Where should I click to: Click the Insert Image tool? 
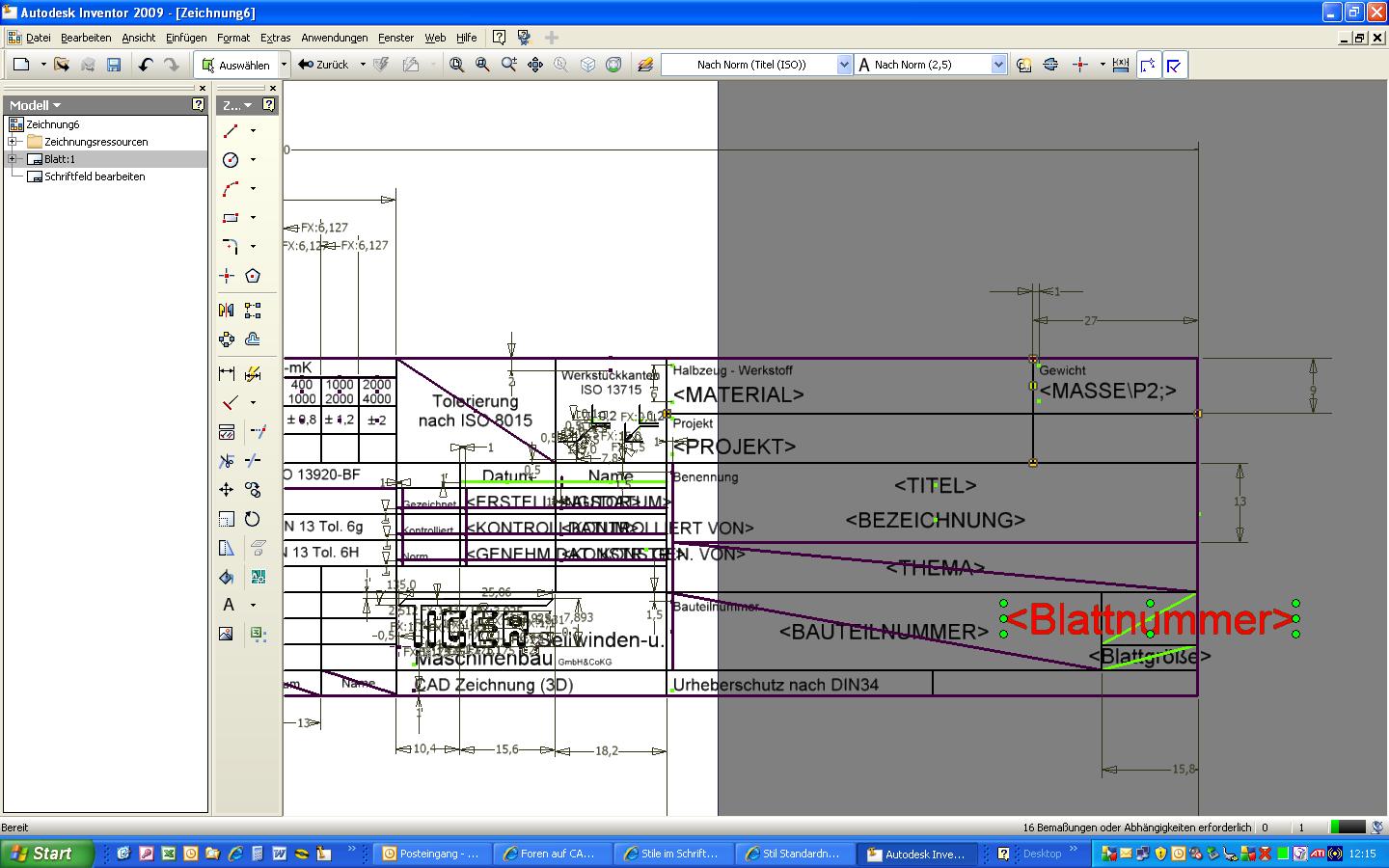pos(227,634)
